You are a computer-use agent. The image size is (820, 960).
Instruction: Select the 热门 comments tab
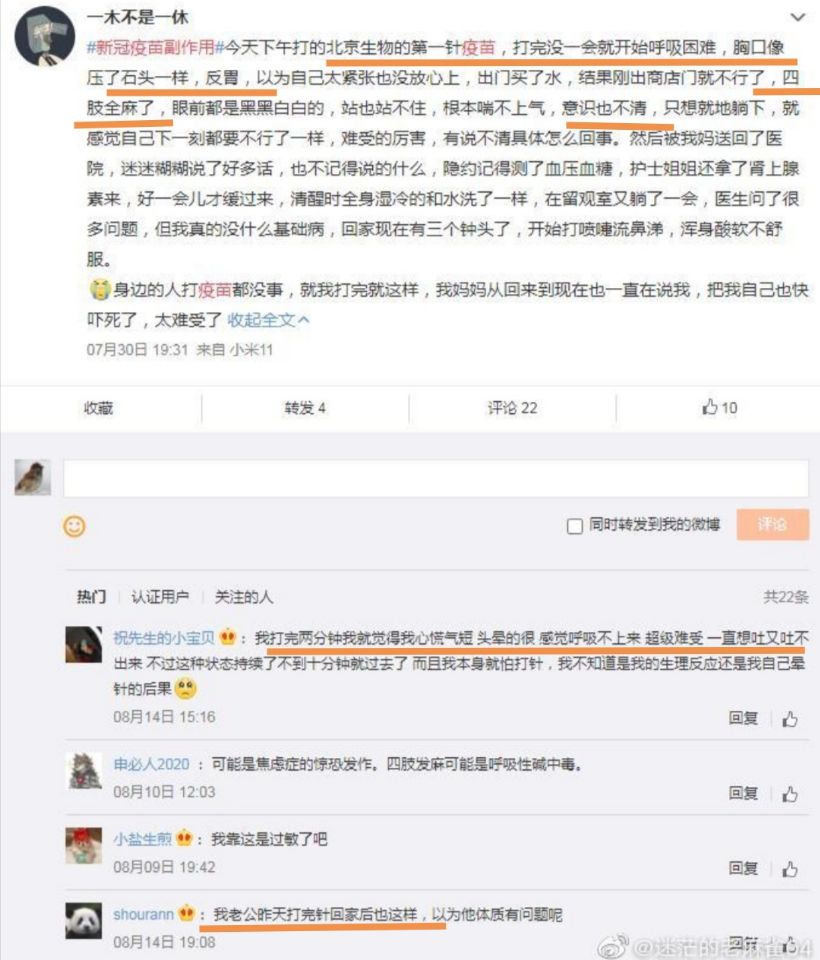click(91, 596)
